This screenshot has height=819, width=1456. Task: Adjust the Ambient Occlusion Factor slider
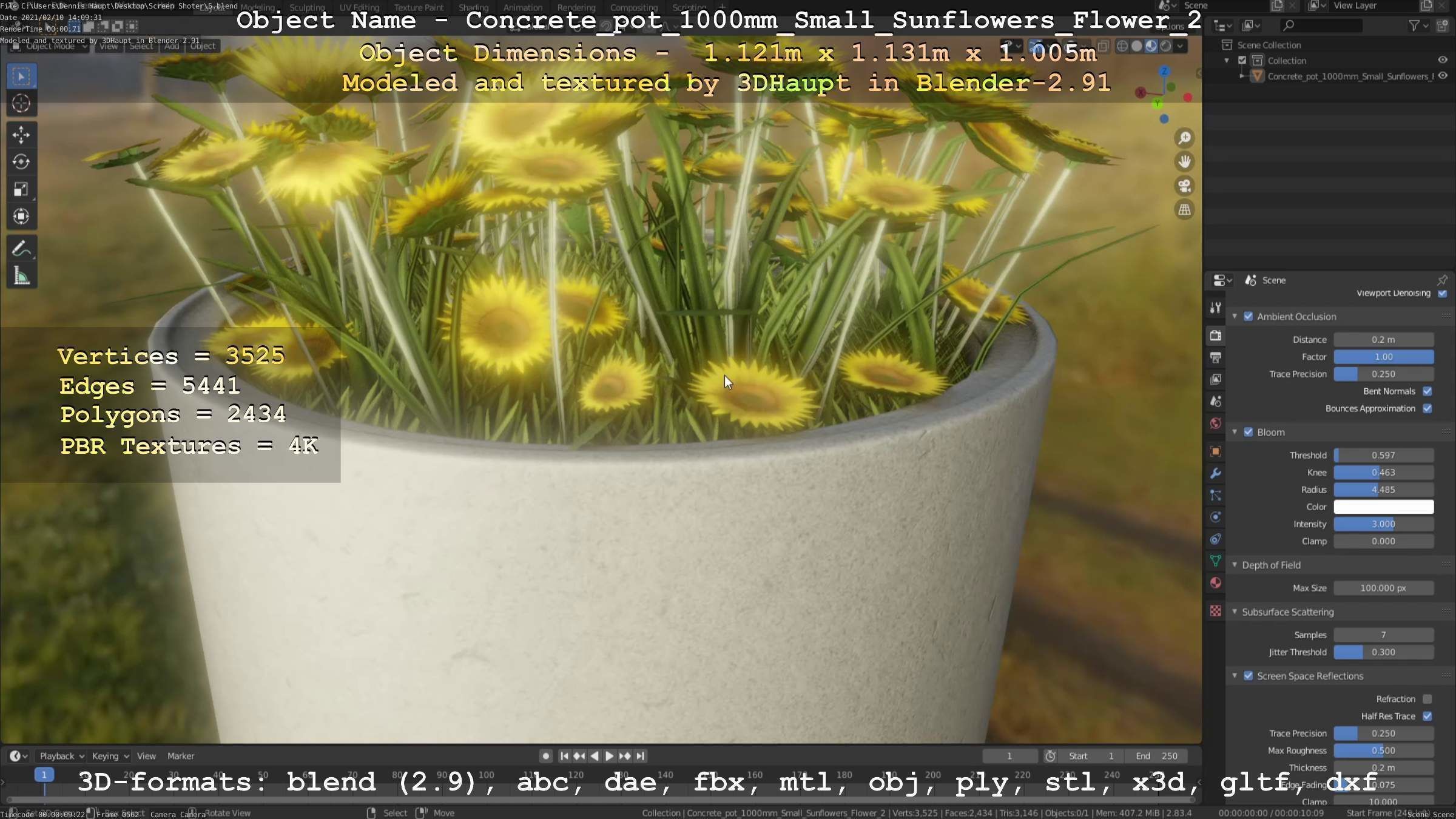pos(1383,357)
